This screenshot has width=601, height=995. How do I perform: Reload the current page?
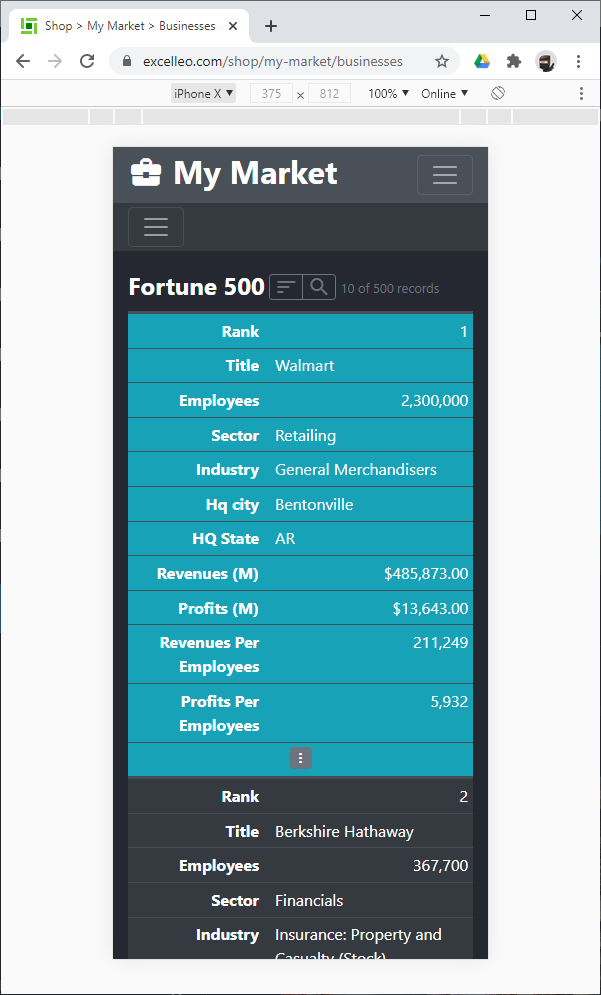point(87,61)
